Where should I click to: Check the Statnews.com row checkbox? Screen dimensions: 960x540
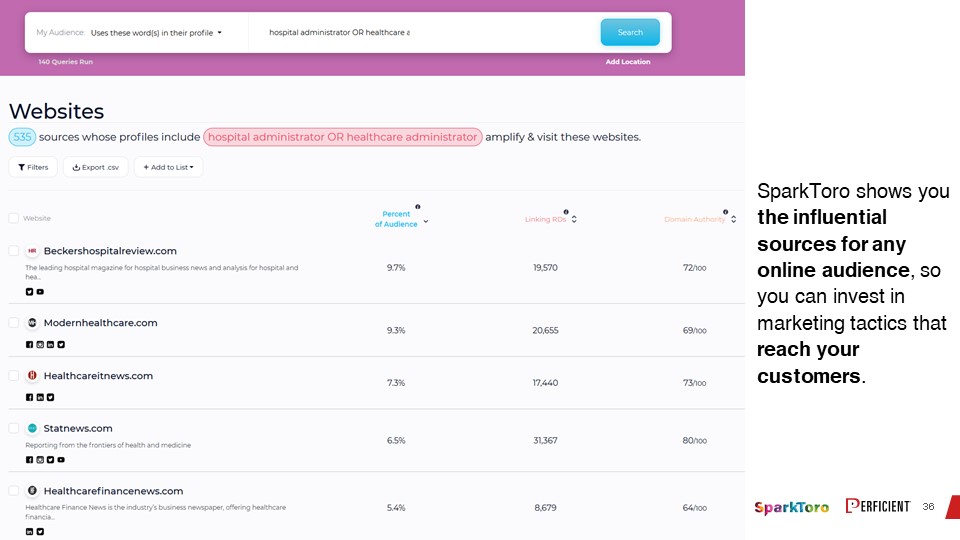[13, 428]
